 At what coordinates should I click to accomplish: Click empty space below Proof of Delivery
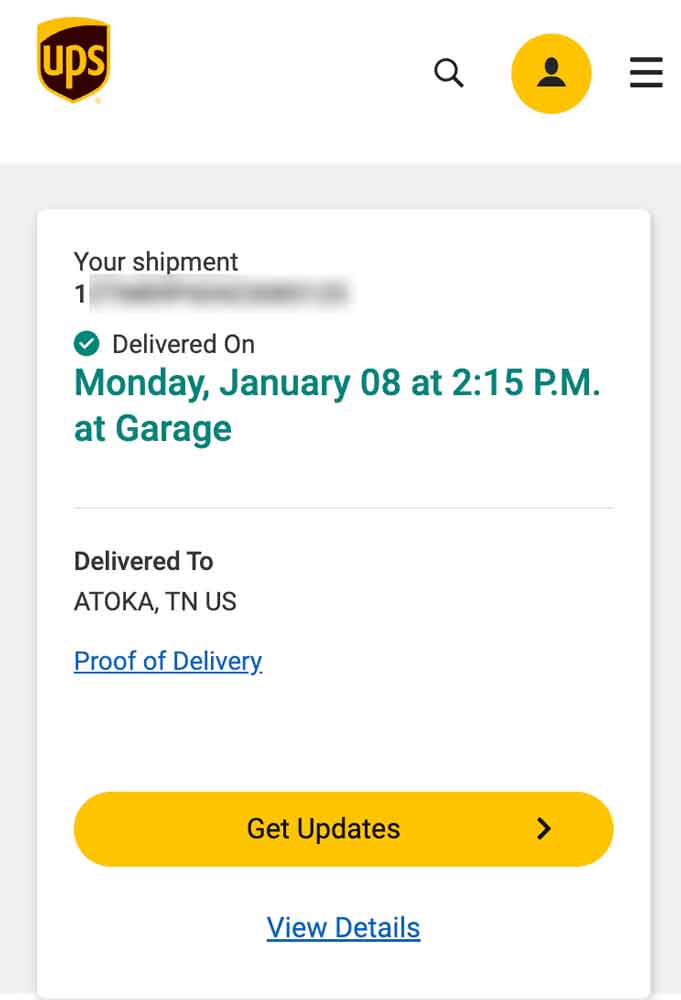(x=343, y=730)
